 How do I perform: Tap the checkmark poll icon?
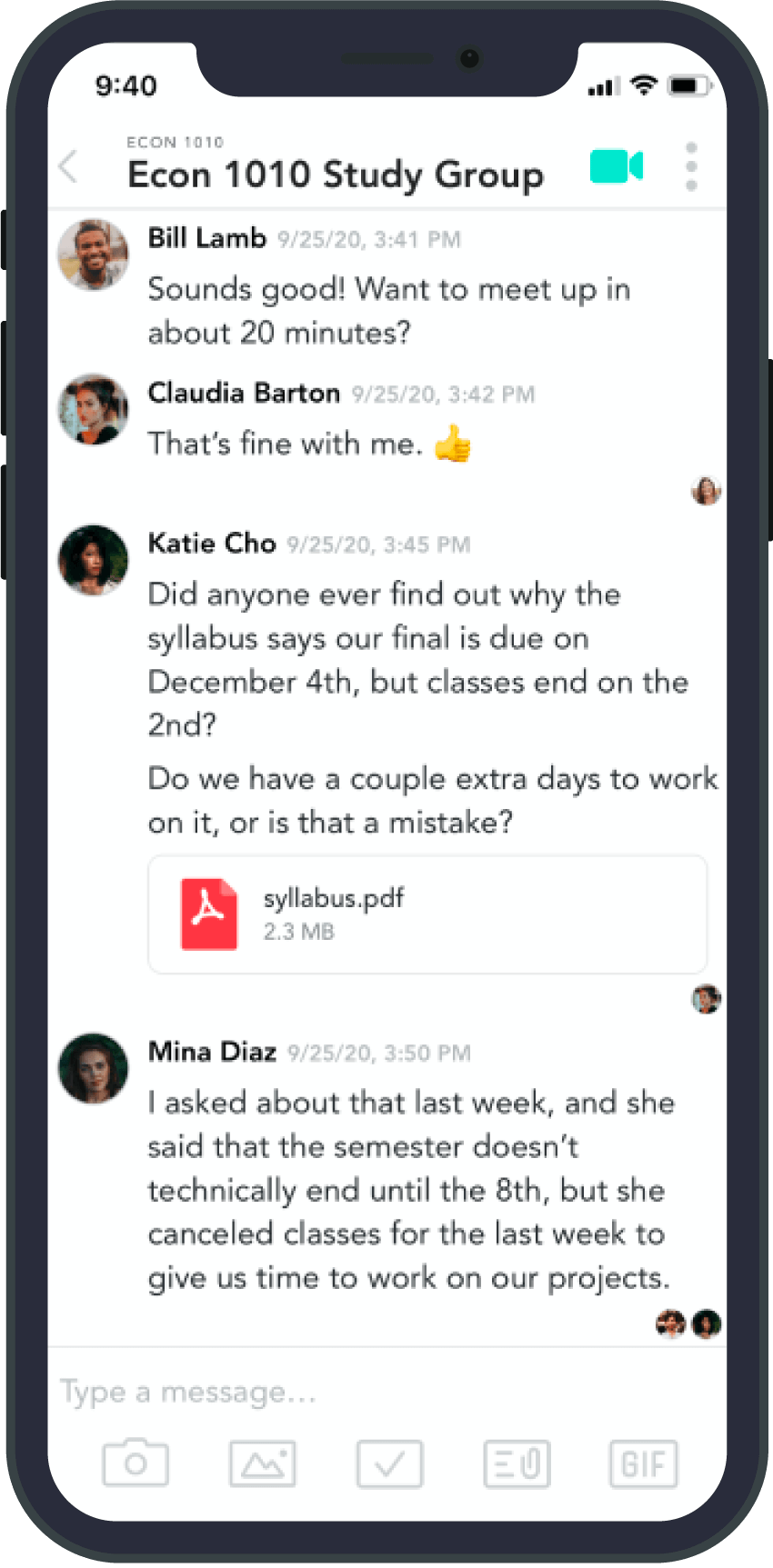pos(389,1463)
